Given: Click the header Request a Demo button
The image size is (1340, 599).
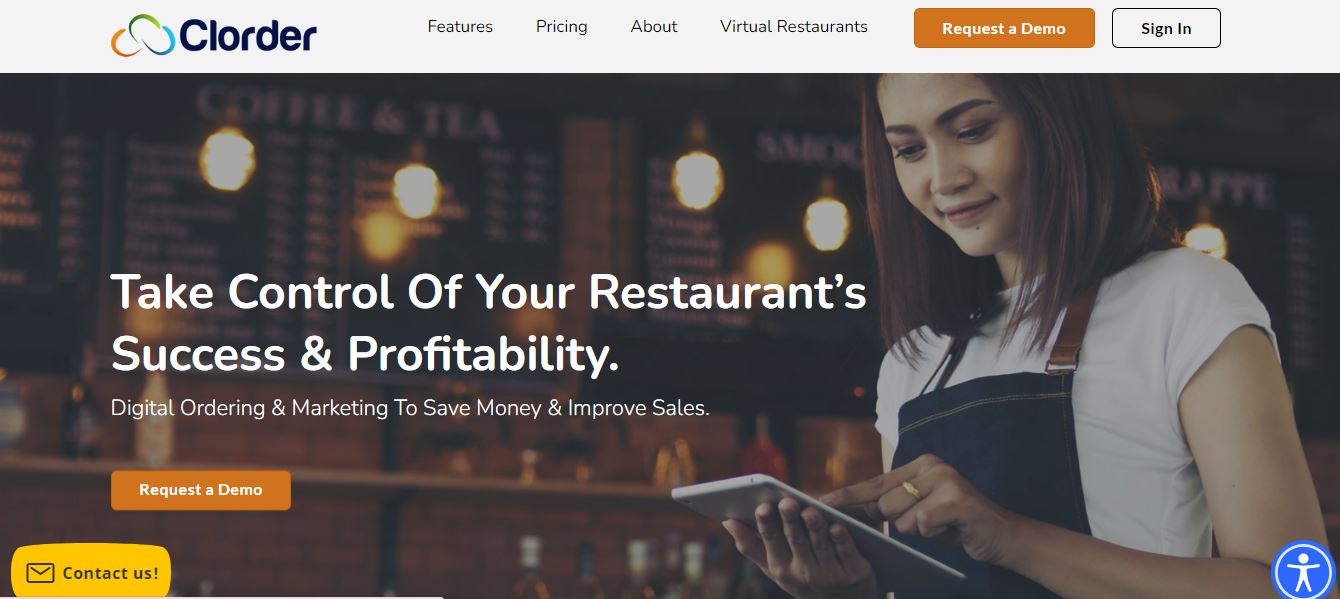Looking at the screenshot, I should pos(1004,28).
